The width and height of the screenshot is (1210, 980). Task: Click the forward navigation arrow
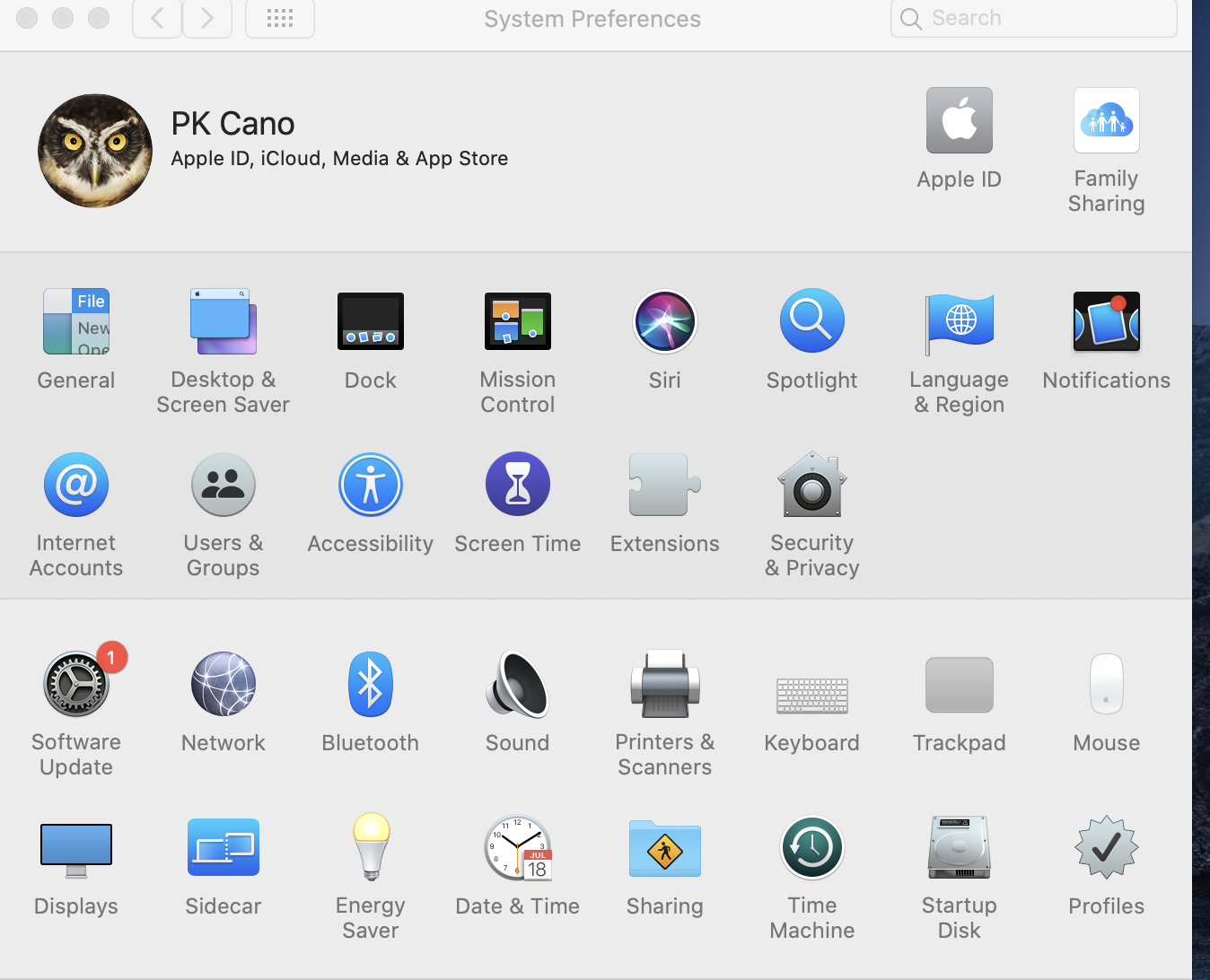pos(207,18)
